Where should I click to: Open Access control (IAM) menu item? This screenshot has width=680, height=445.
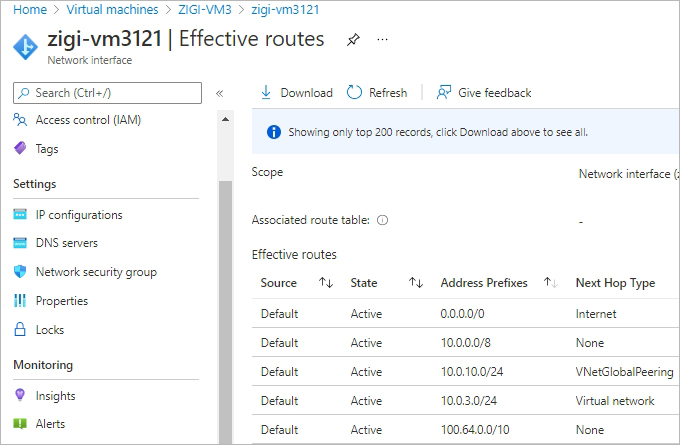[88, 120]
